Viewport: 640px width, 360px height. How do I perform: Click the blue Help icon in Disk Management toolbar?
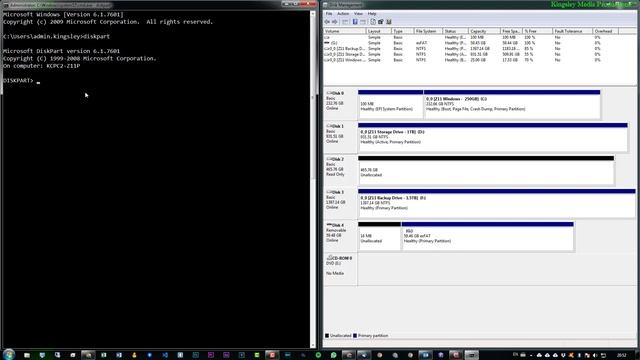point(355,22)
